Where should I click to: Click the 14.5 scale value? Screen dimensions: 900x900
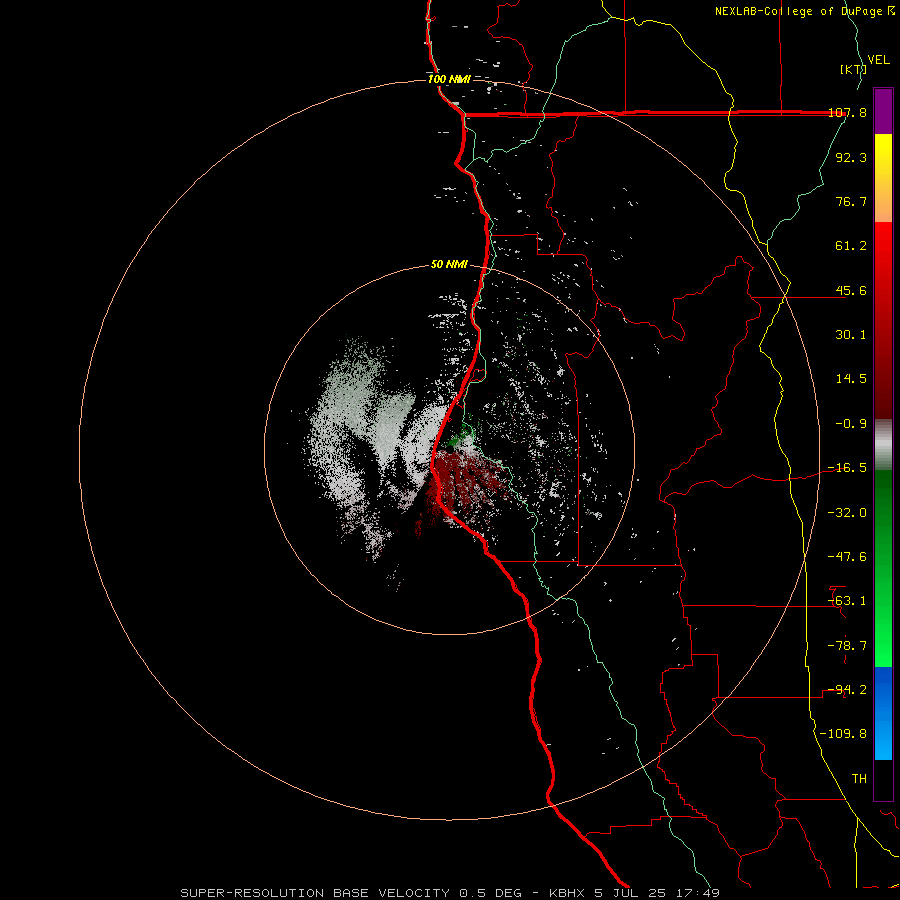point(851,379)
